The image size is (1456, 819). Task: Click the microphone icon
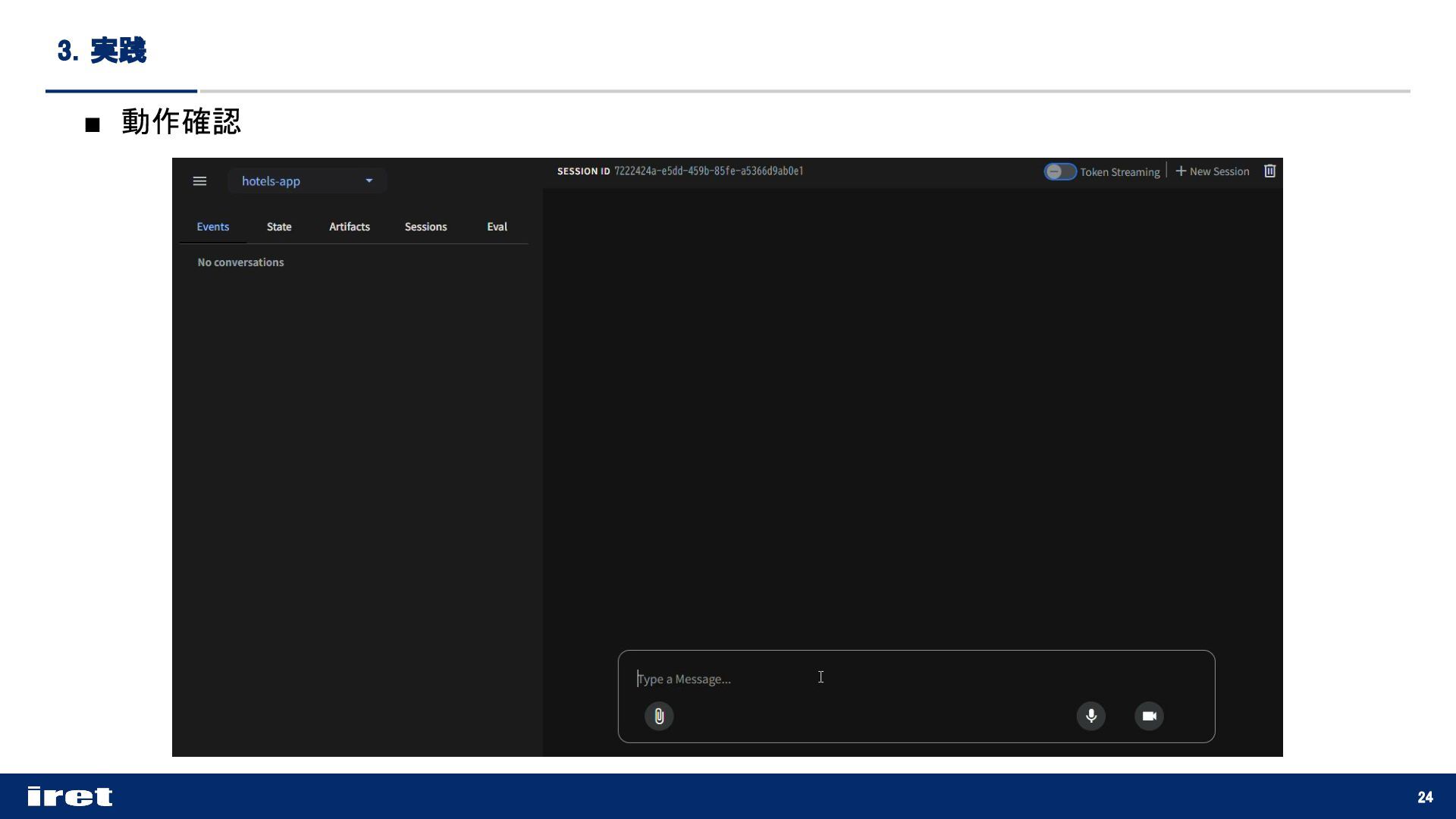pyautogui.click(x=1091, y=716)
